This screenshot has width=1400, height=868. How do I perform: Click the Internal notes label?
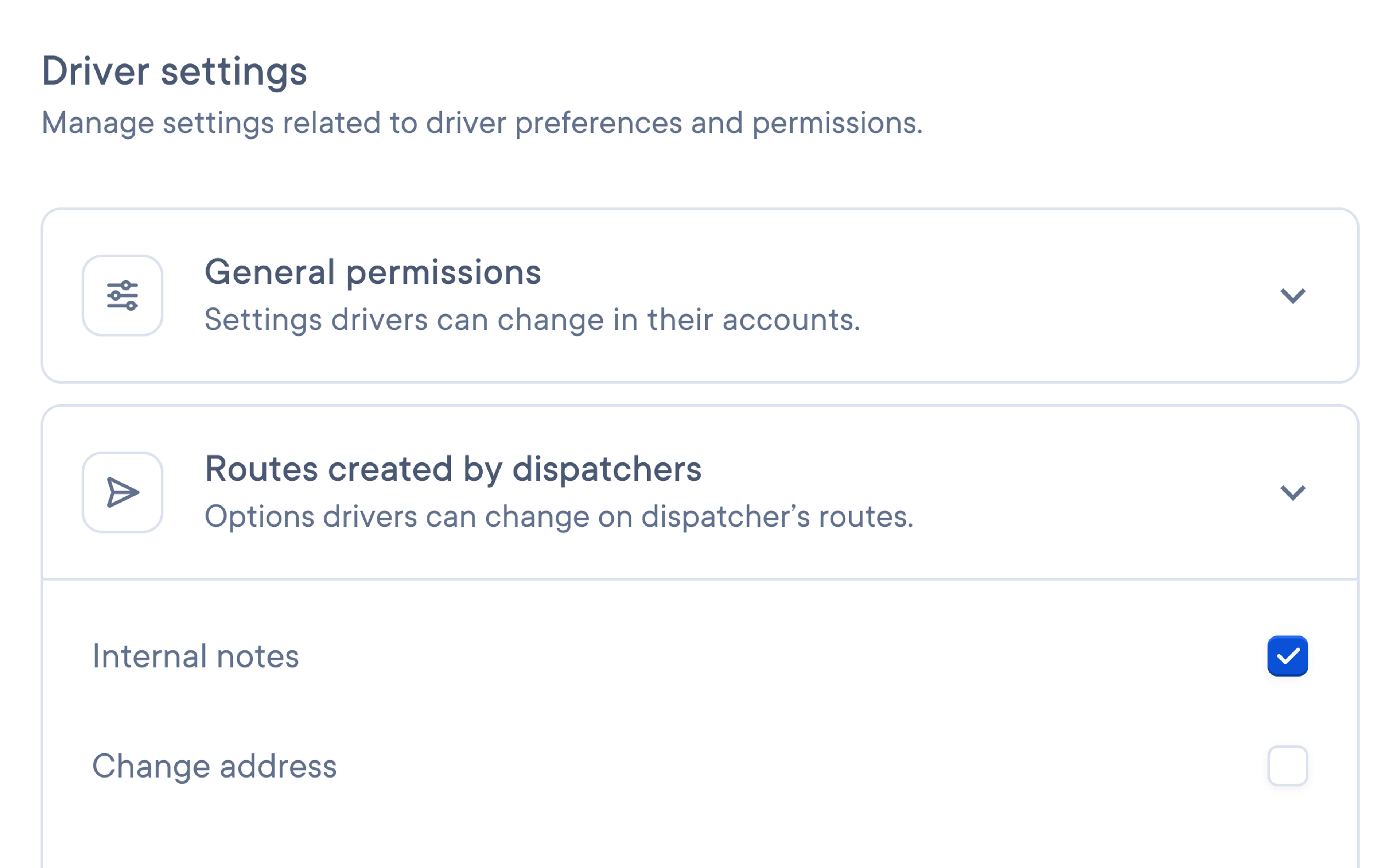[x=196, y=656]
